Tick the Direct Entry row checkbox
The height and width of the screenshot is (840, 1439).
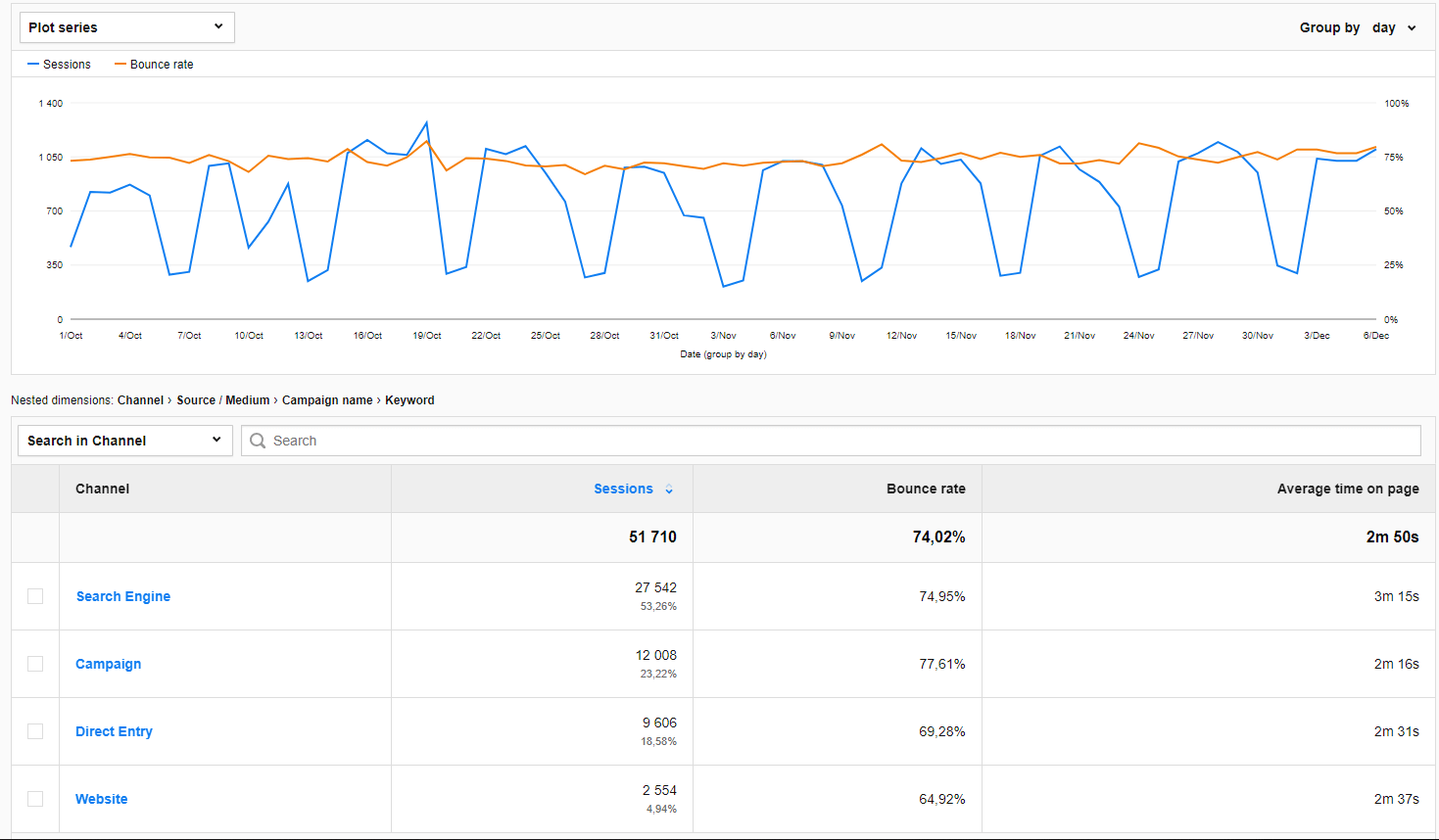(x=35, y=731)
